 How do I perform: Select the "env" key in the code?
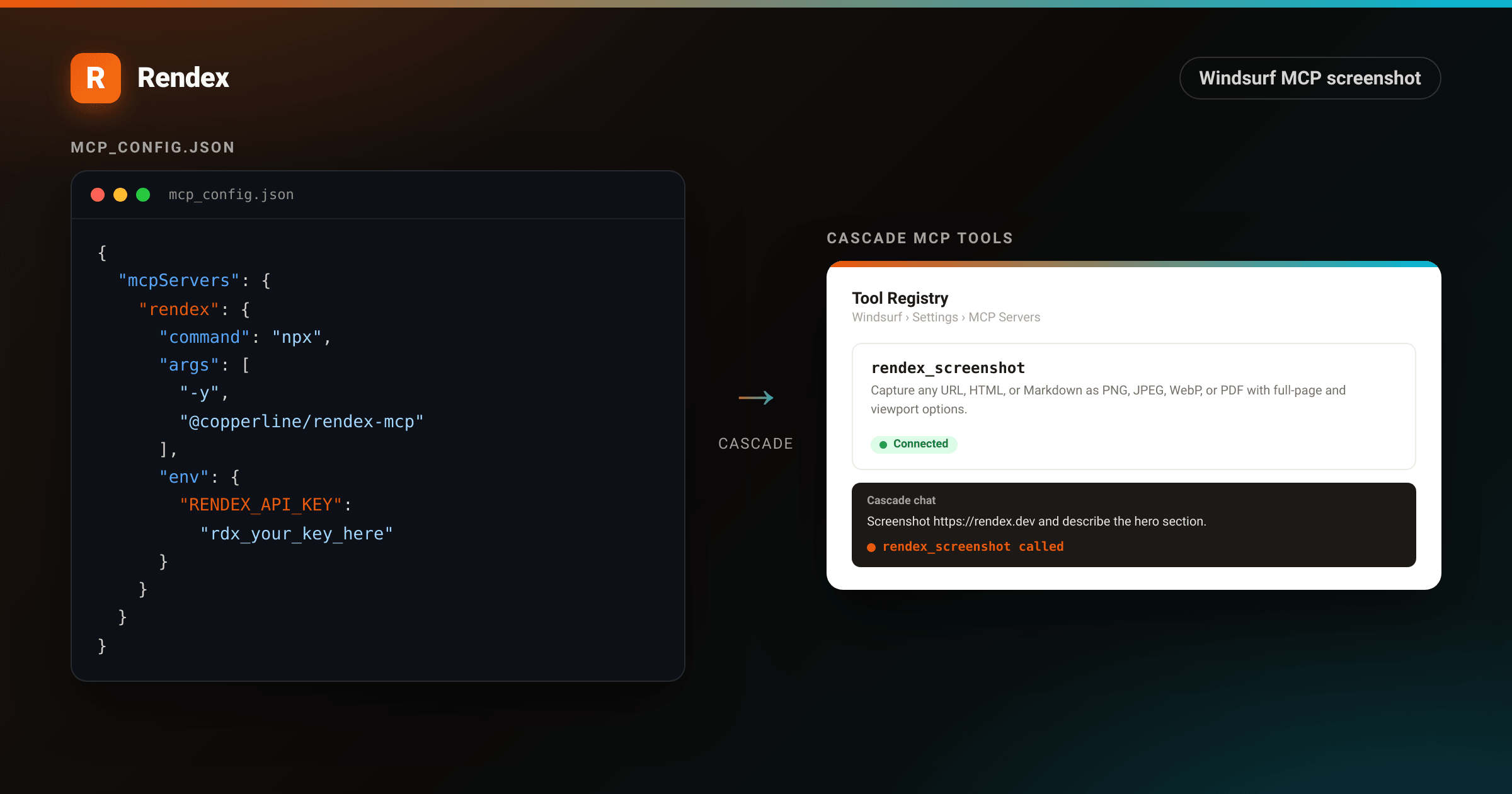coord(184,477)
